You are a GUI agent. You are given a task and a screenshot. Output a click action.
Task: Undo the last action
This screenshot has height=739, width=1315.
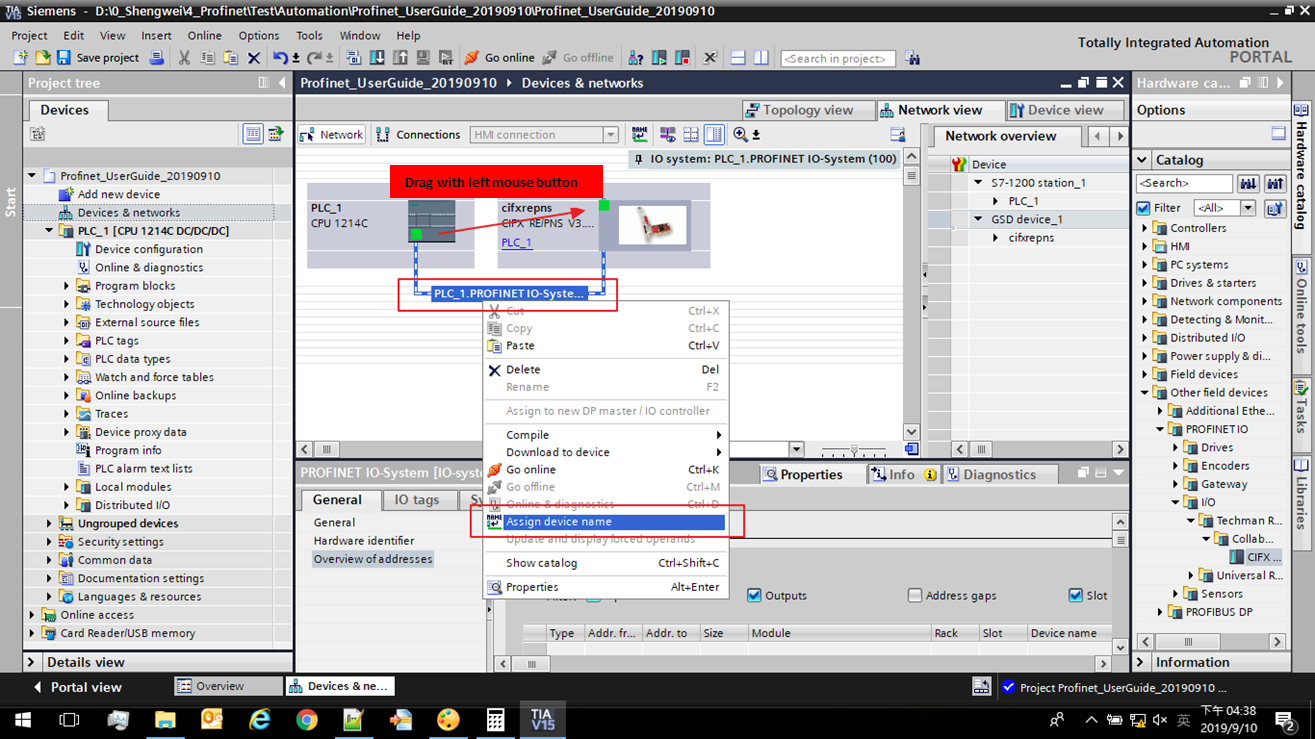(x=280, y=58)
